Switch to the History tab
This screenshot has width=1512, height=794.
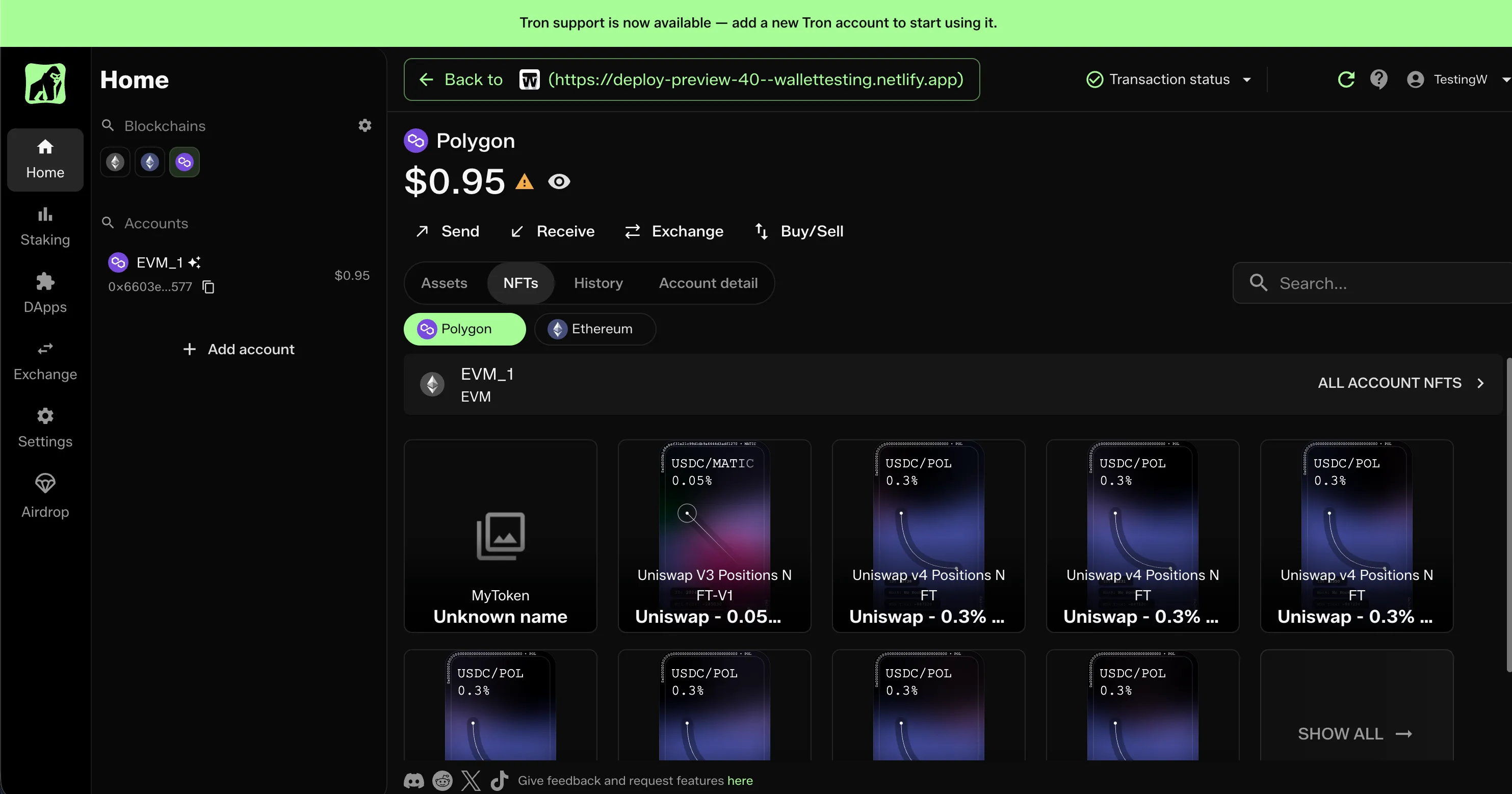[598, 283]
